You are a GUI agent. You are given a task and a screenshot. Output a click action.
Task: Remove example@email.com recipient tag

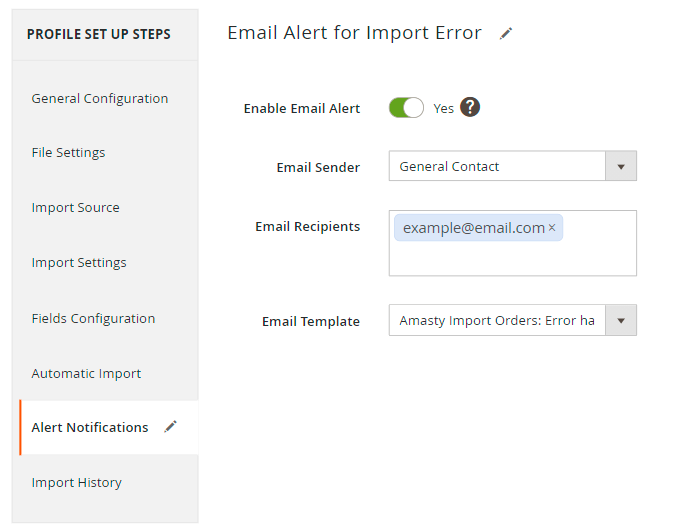[x=552, y=228]
